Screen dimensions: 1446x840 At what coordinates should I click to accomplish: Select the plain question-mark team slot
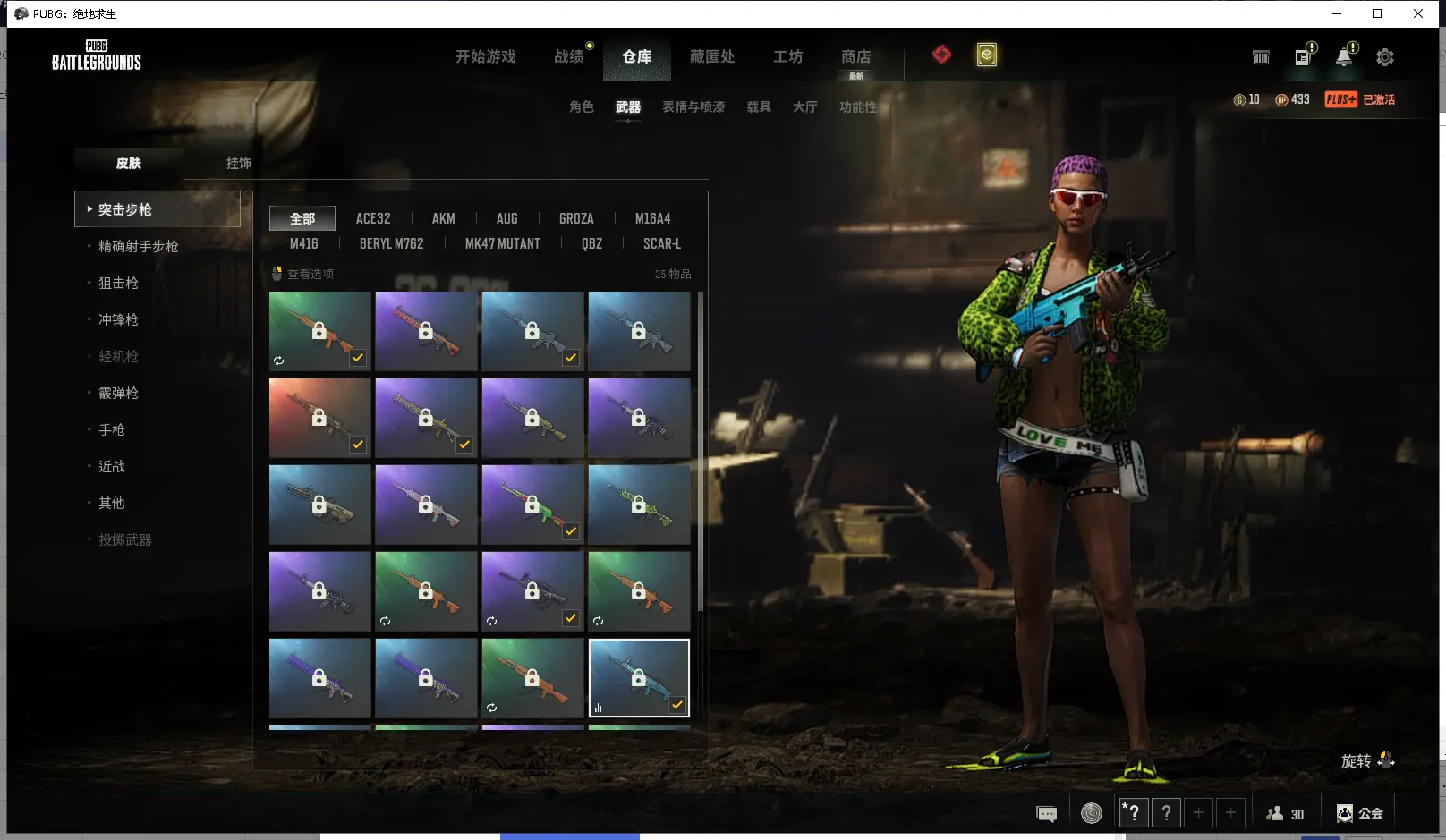click(x=1166, y=812)
